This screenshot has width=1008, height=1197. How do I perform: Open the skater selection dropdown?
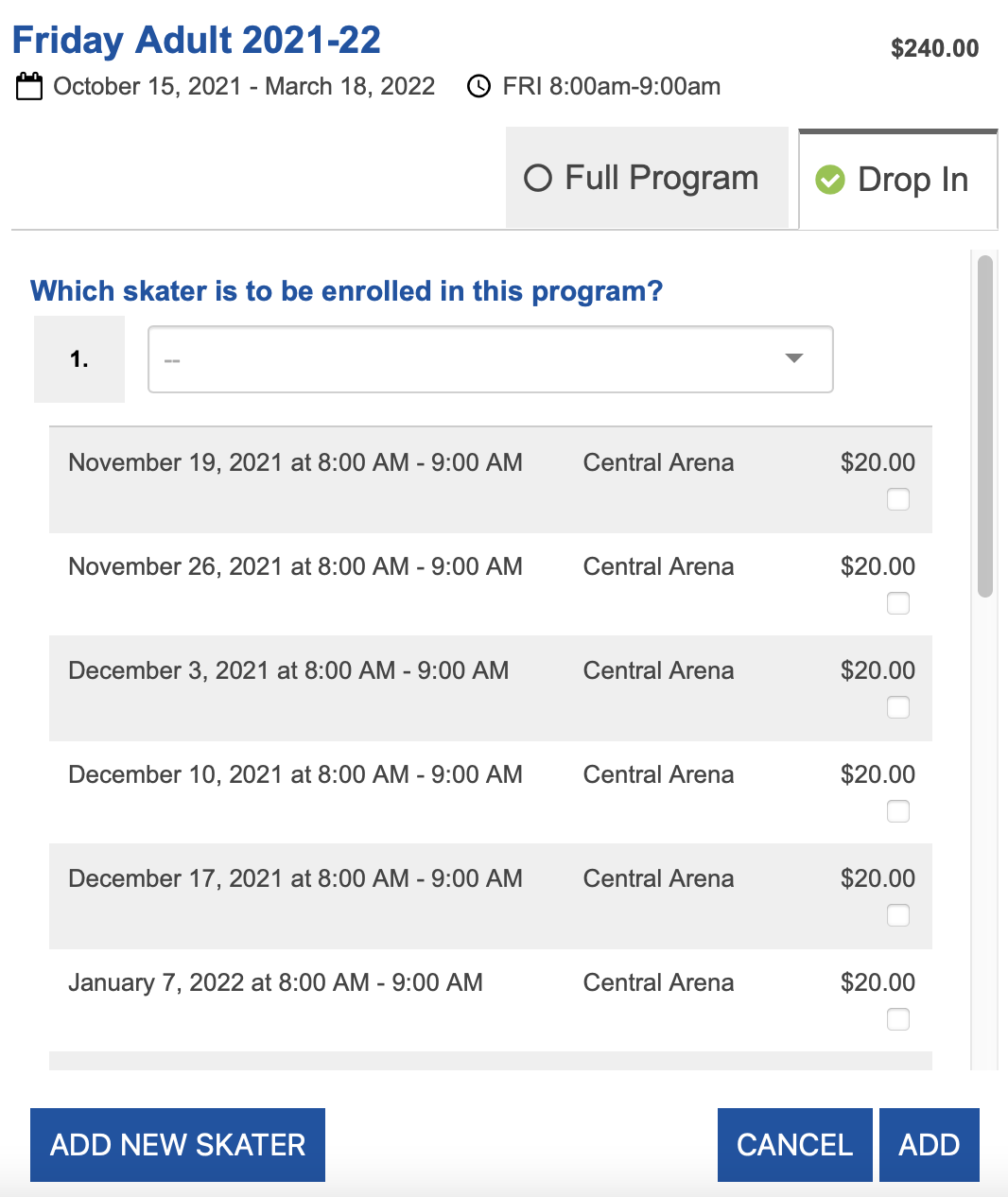[491, 359]
